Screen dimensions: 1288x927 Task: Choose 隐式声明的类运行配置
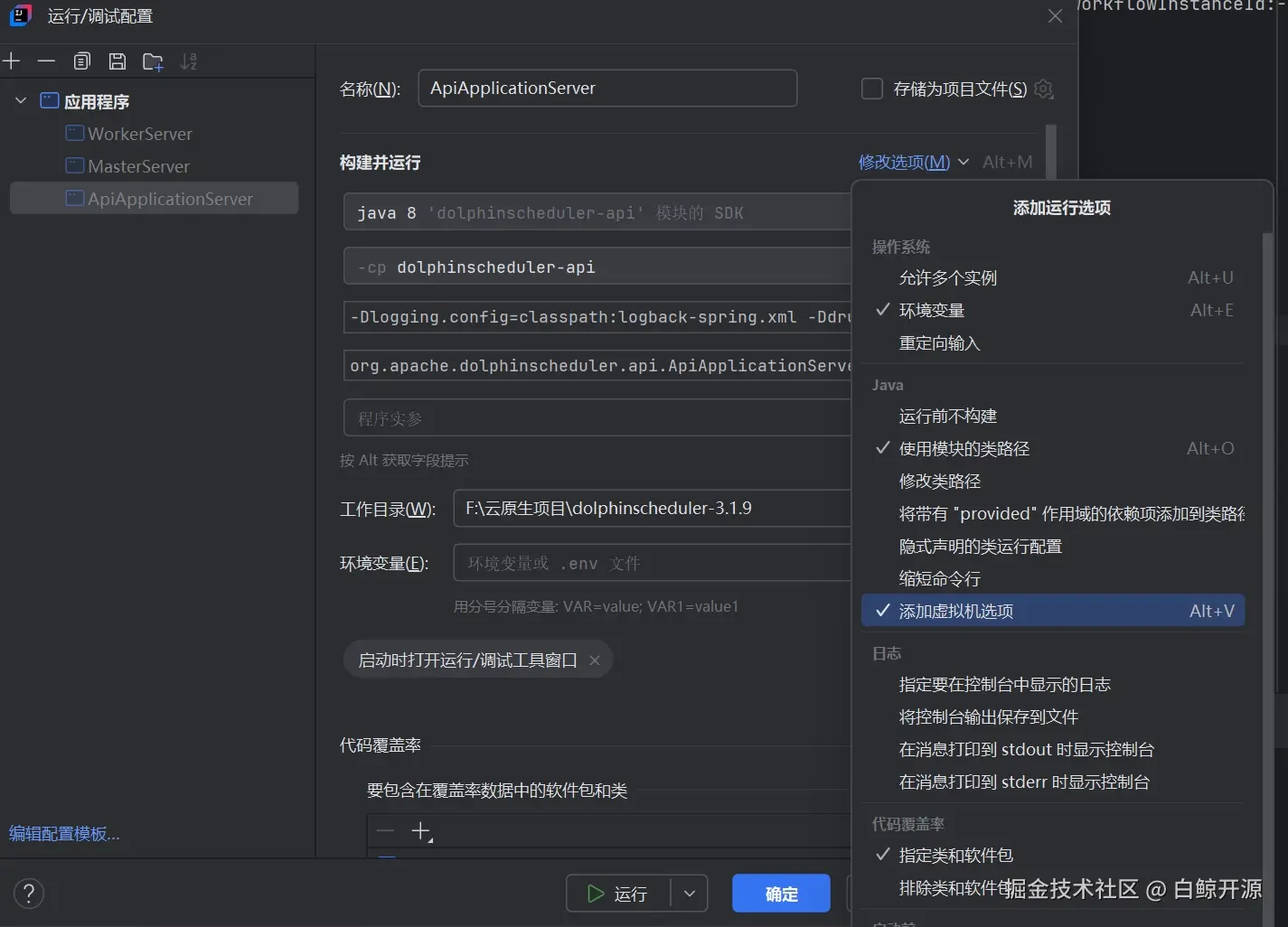(x=1053, y=546)
